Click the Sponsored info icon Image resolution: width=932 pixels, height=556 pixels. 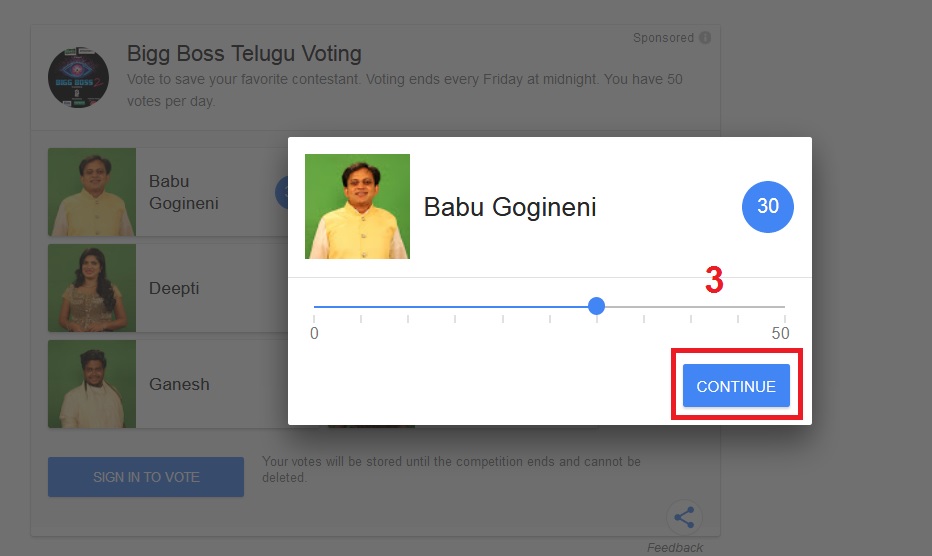[x=705, y=38]
